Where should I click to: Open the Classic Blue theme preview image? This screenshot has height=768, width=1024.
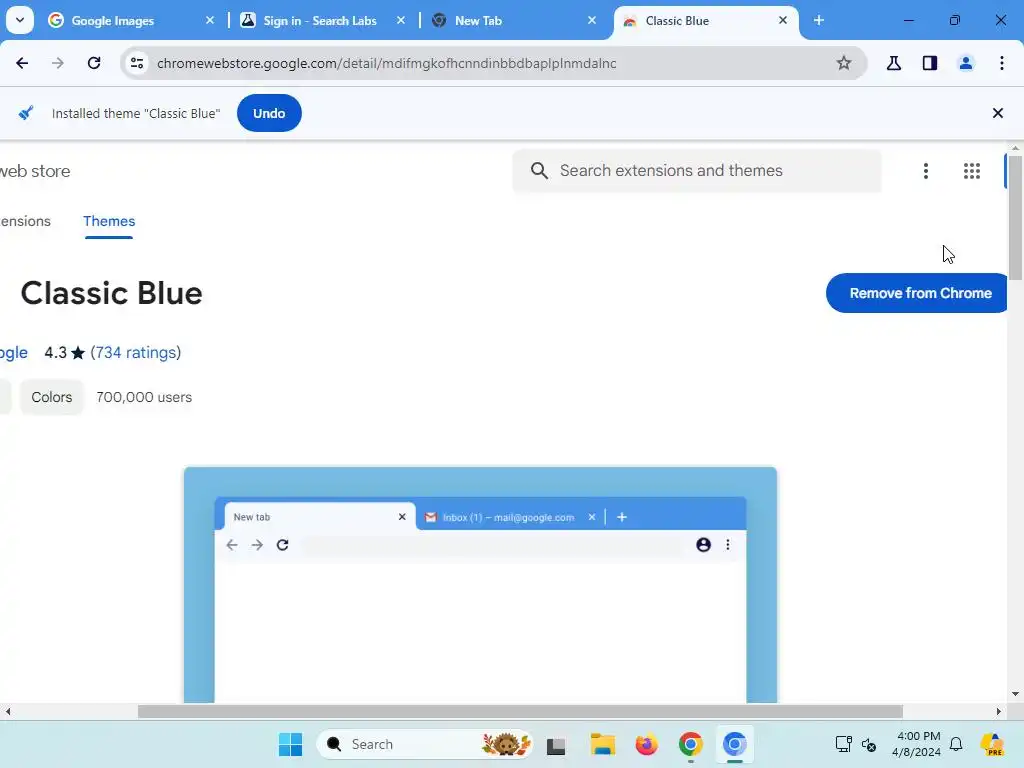481,584
